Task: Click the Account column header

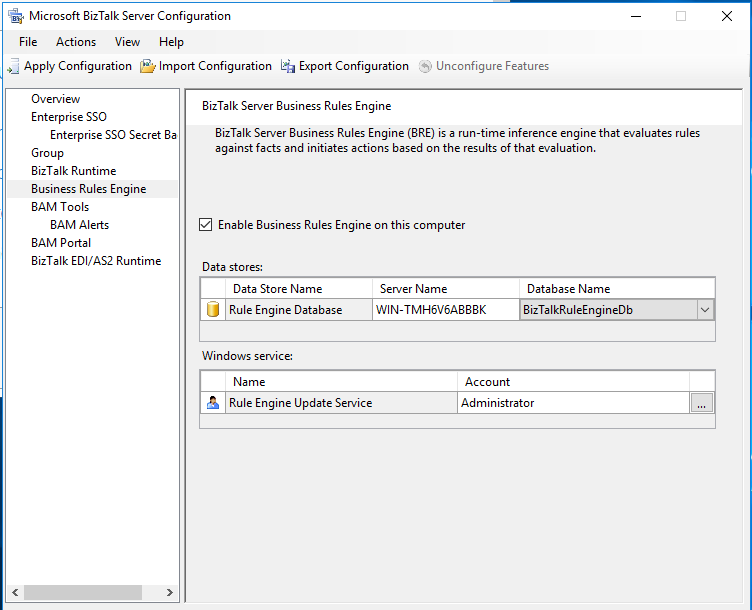Action: coord(574,382)
